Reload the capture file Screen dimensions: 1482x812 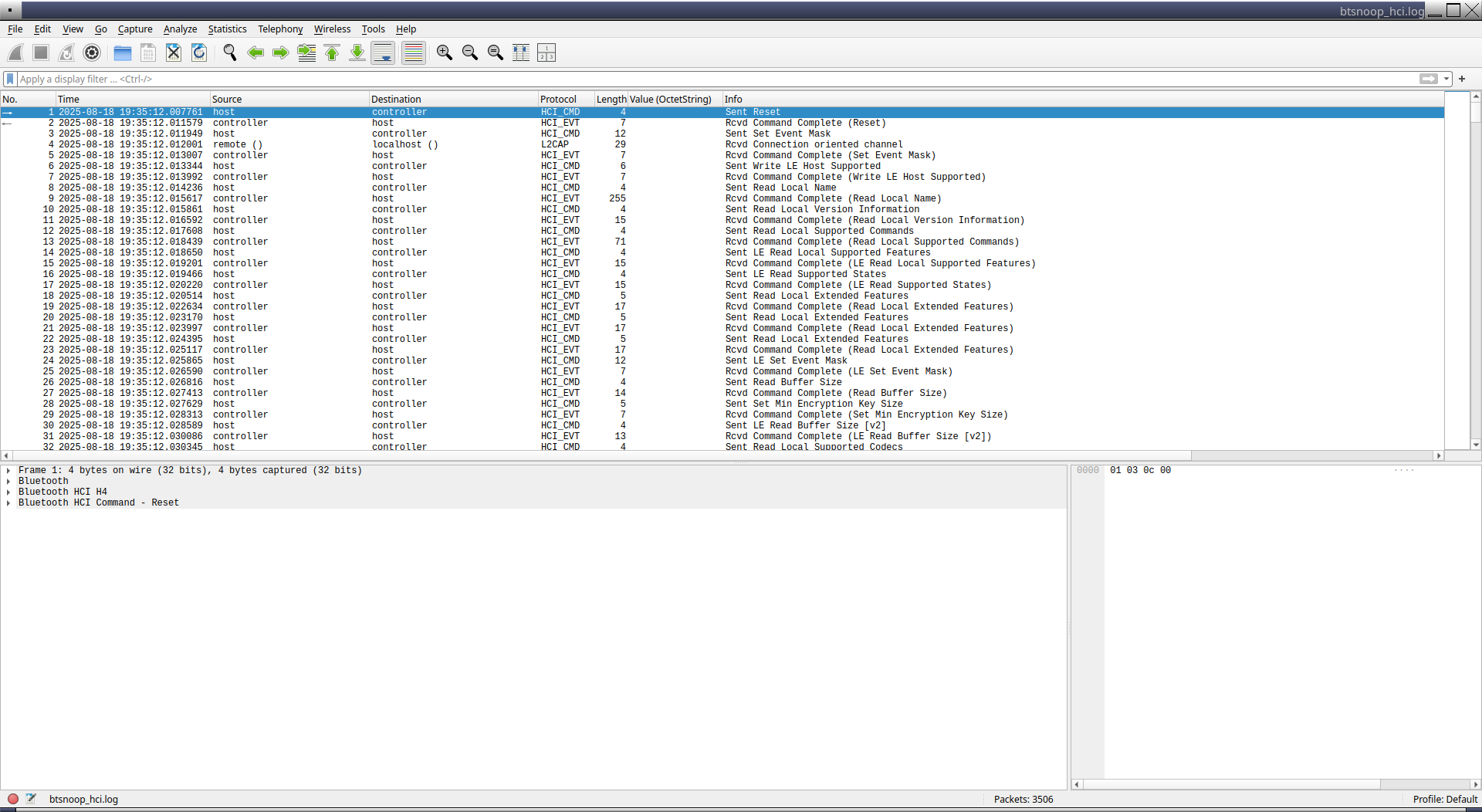pyautogui.click(x=199, y=52)
